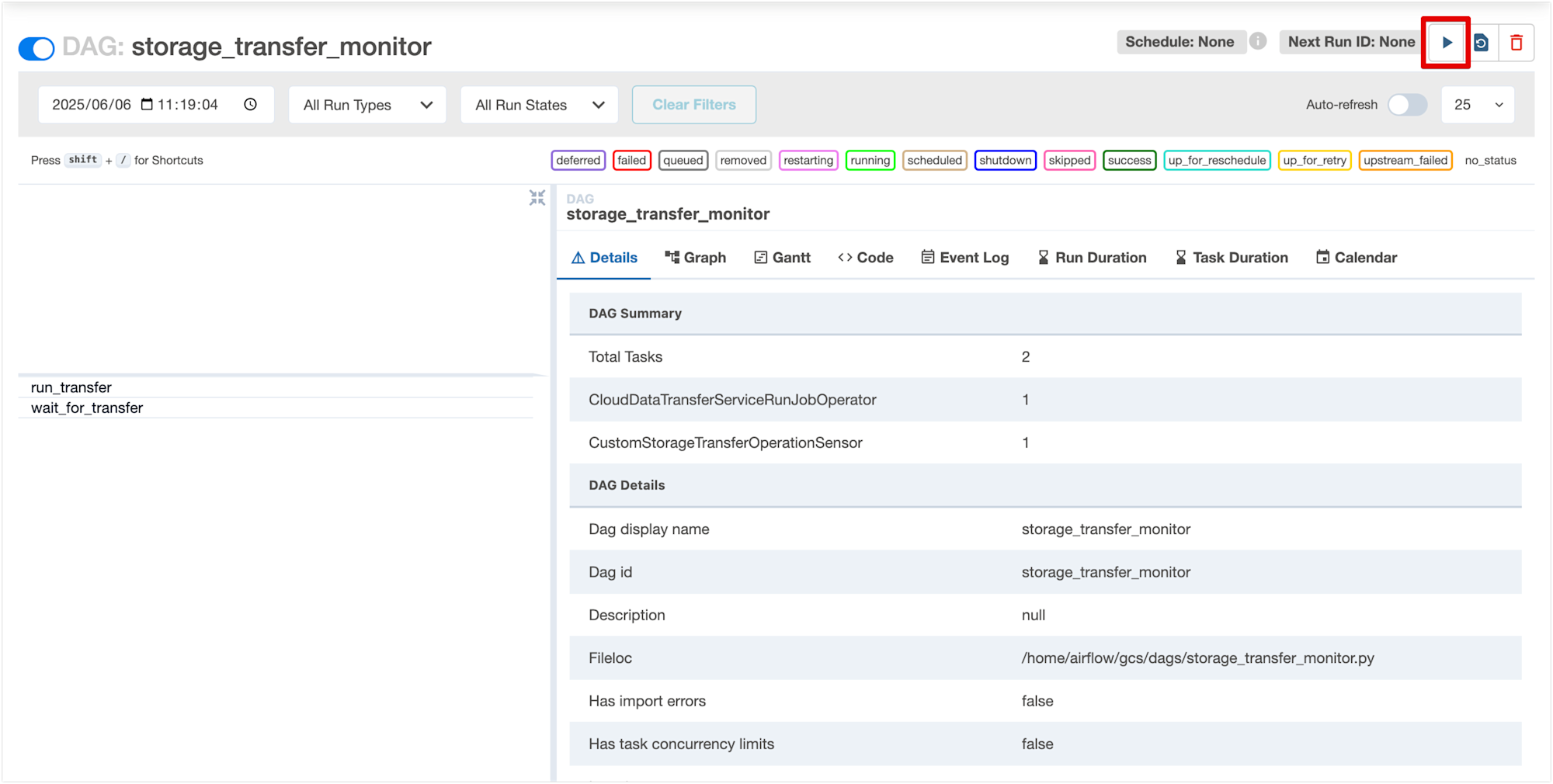Click the upstream_failed status legend
This screenshot has height=784, width=1553.
[x=1405, y=161]
